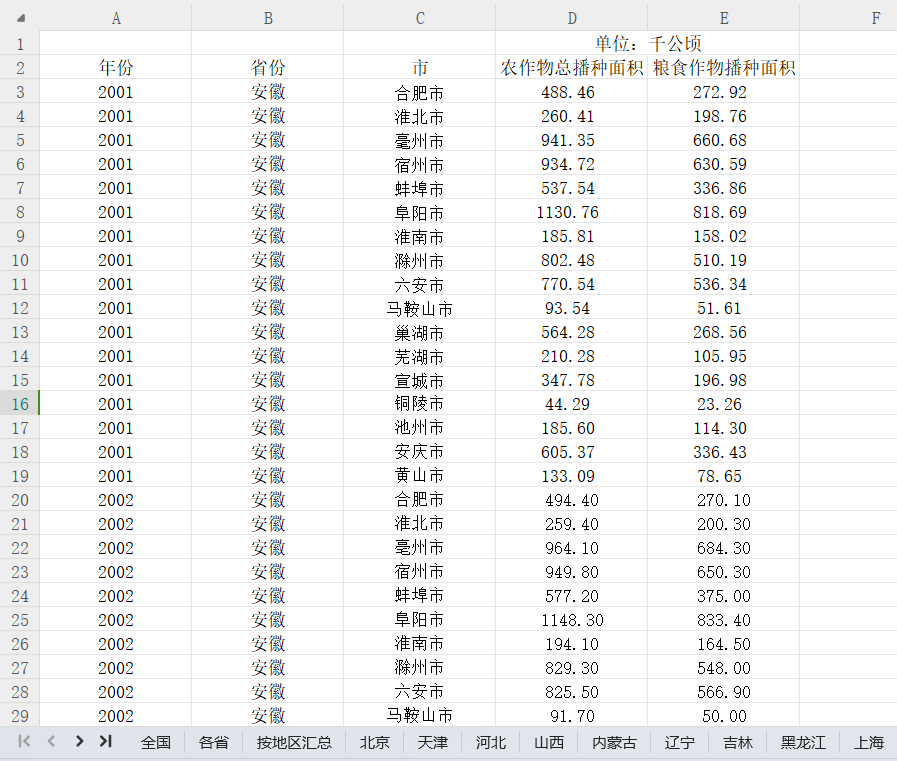This screenshot has height=761, width=897.
Task: Click the next sheet arrow
Action: point(78,741)
